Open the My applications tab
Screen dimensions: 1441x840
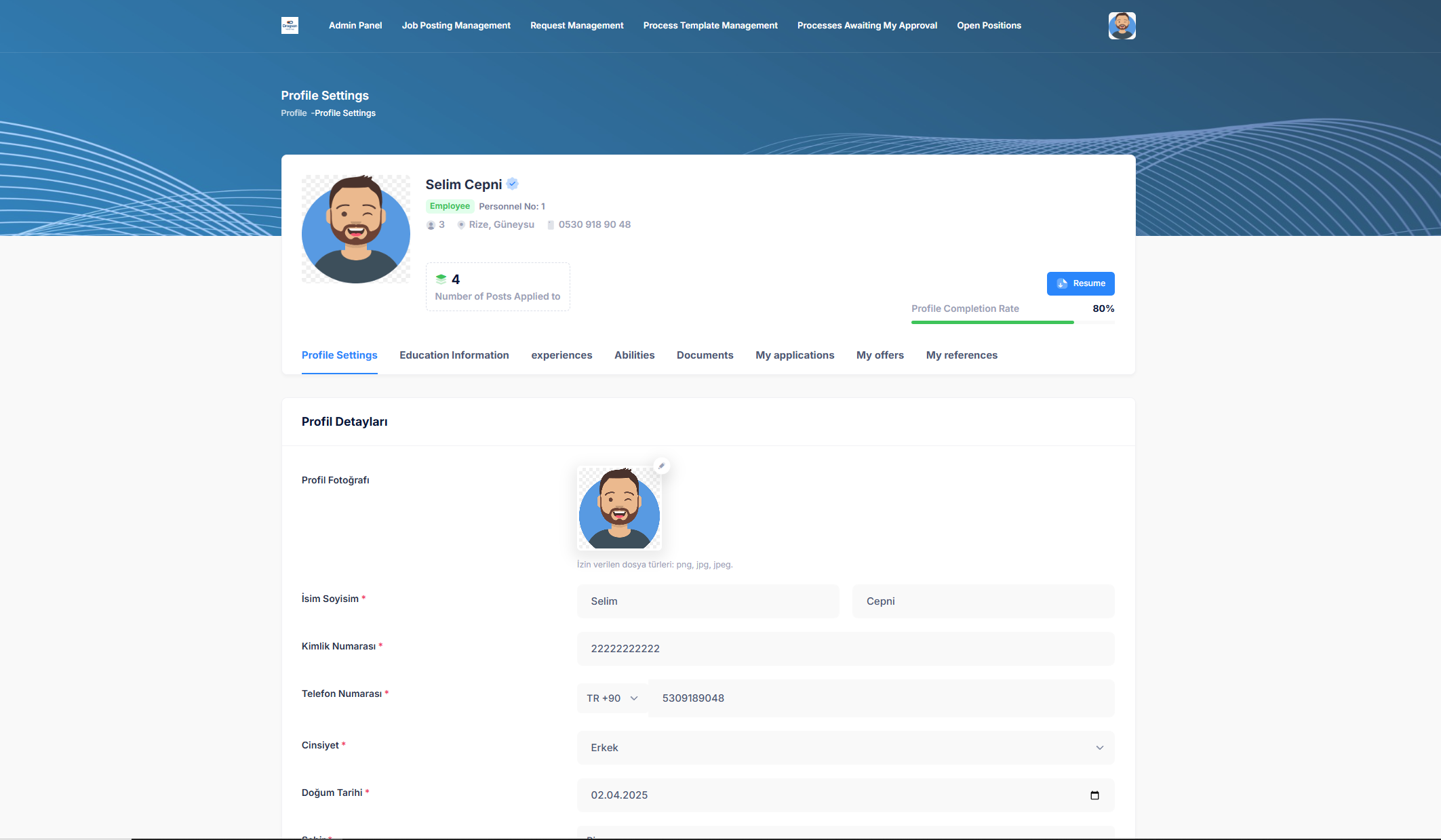[x=795, y=355]
